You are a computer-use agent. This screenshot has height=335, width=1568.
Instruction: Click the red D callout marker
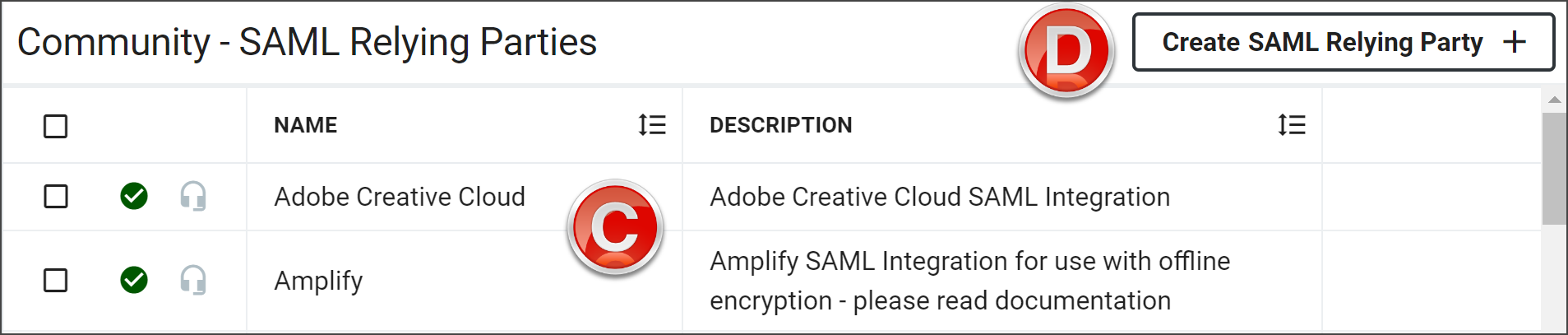(1066, 51)
